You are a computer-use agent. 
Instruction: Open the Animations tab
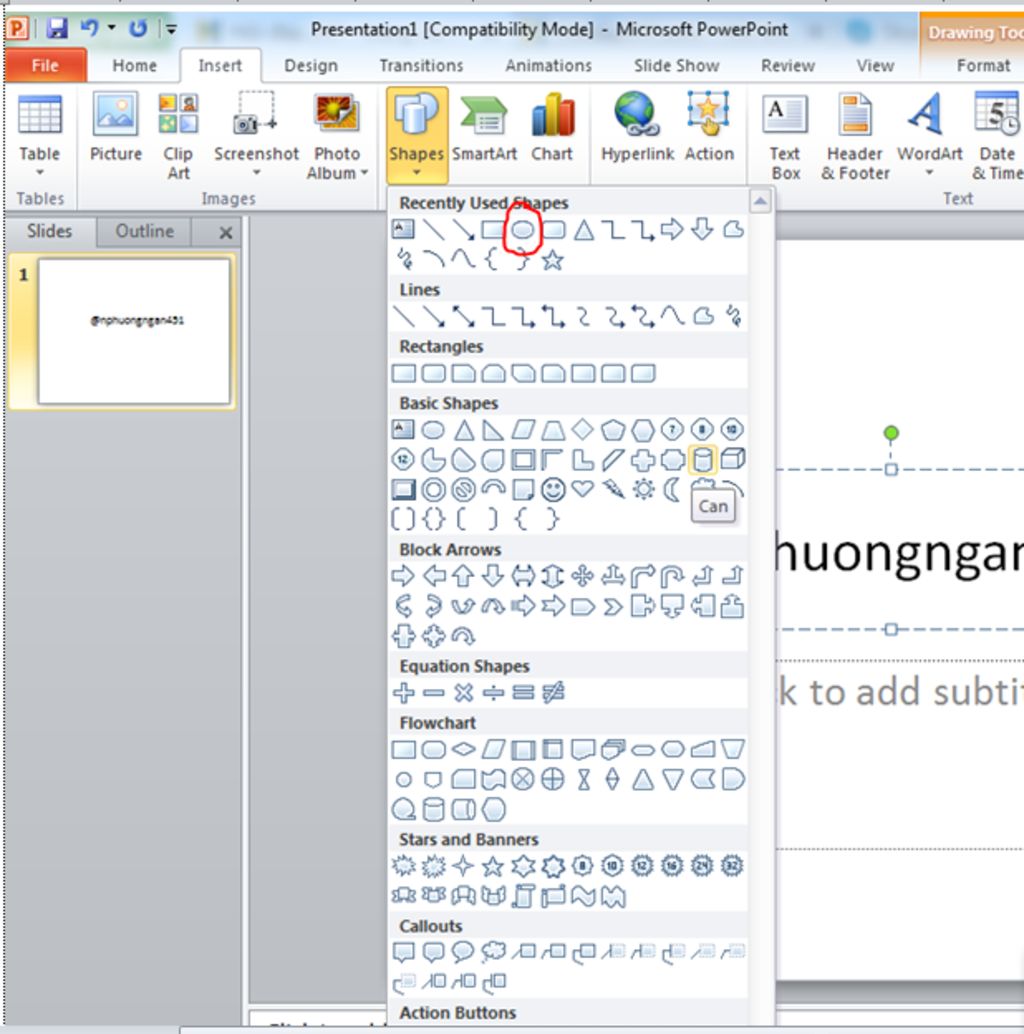point(548,65)
